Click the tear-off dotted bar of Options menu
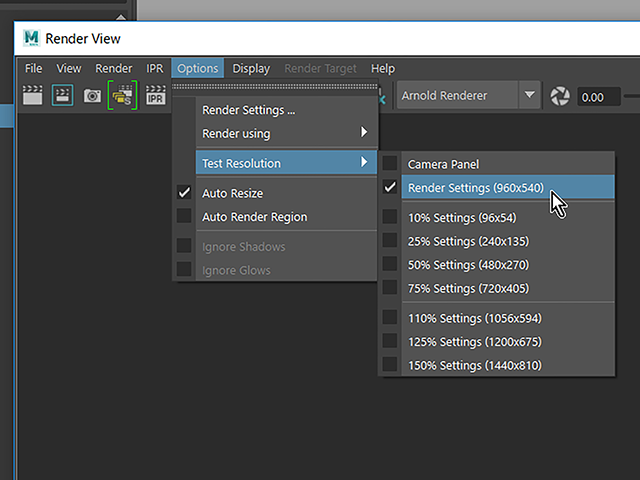The height and width of the screenshot is (480, 640). pos(275,87)
